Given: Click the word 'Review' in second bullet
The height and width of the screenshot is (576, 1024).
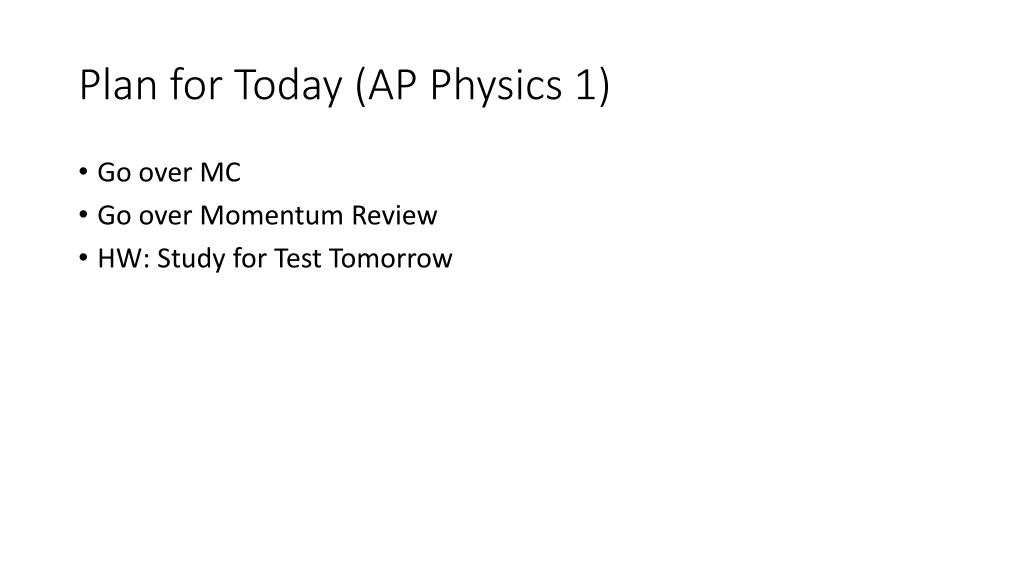Looking at the screenshot, I should [x=394, y=216].
